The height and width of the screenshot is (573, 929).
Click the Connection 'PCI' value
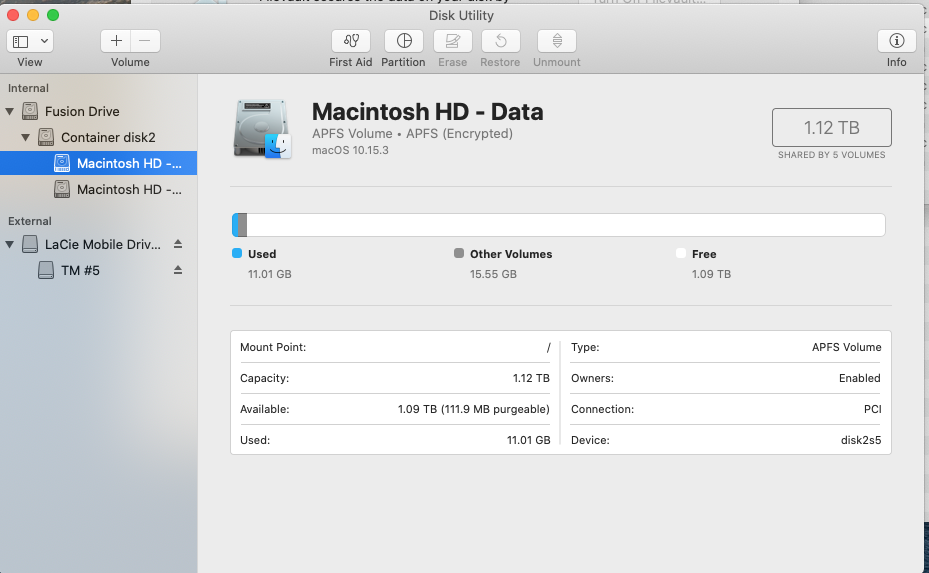click(872, 409)
